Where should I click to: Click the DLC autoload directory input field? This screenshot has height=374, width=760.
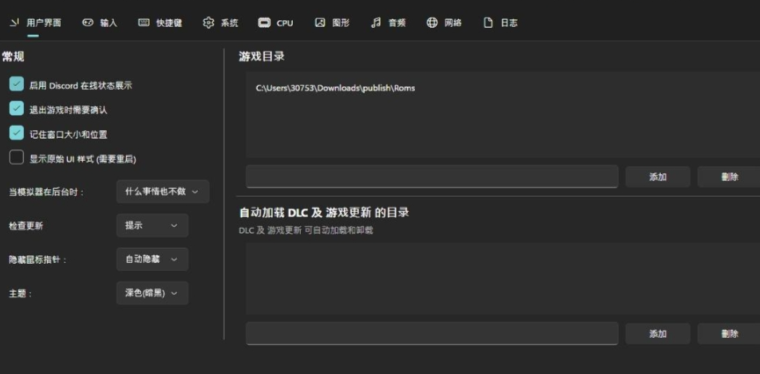[x=432, y=333]
